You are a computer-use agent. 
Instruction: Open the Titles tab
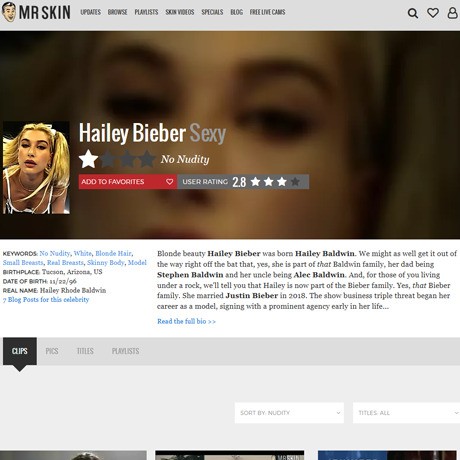[x=85, y=351]
